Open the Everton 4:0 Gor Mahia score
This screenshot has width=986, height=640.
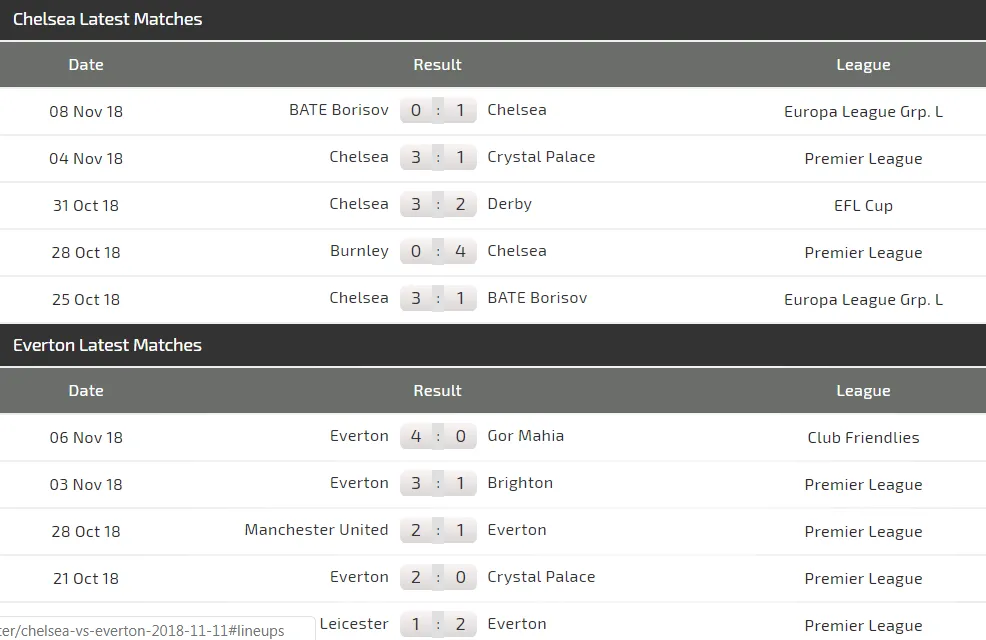438,437
